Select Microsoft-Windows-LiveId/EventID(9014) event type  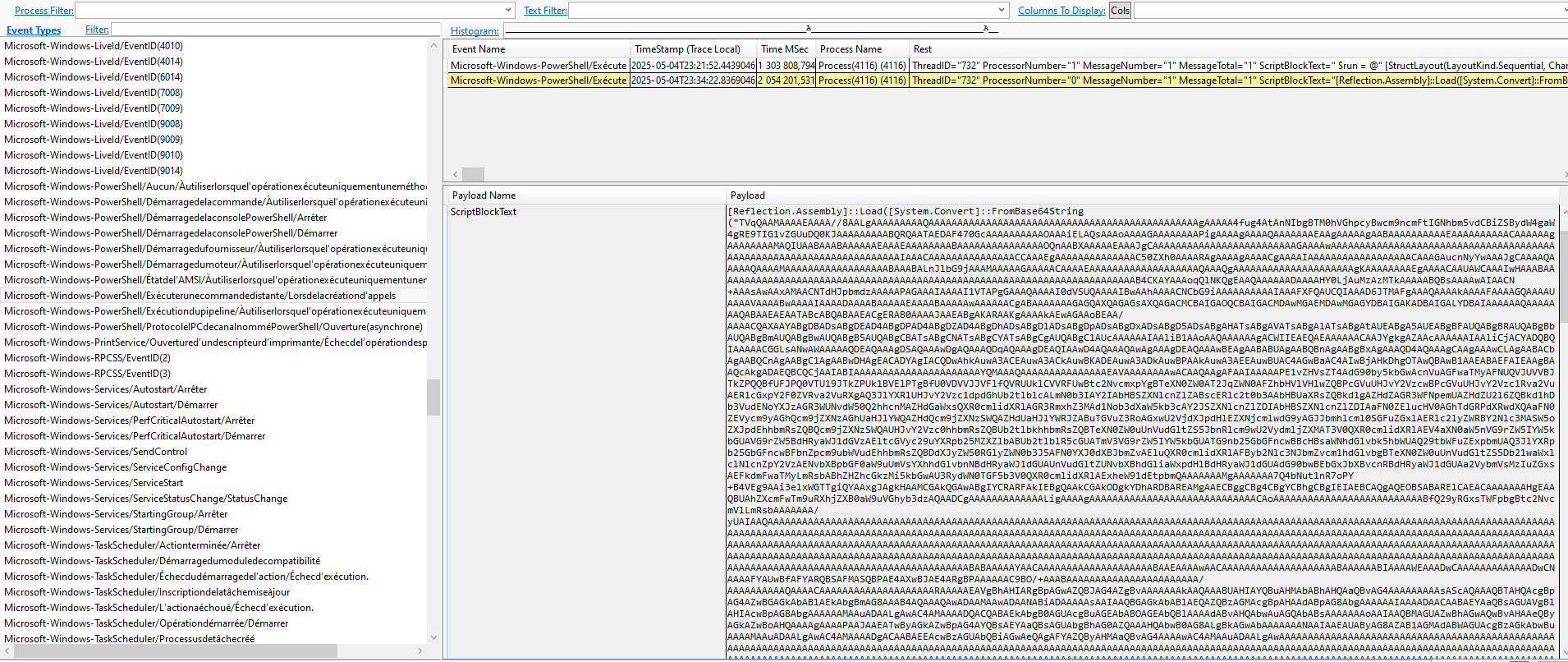(94, 171)
